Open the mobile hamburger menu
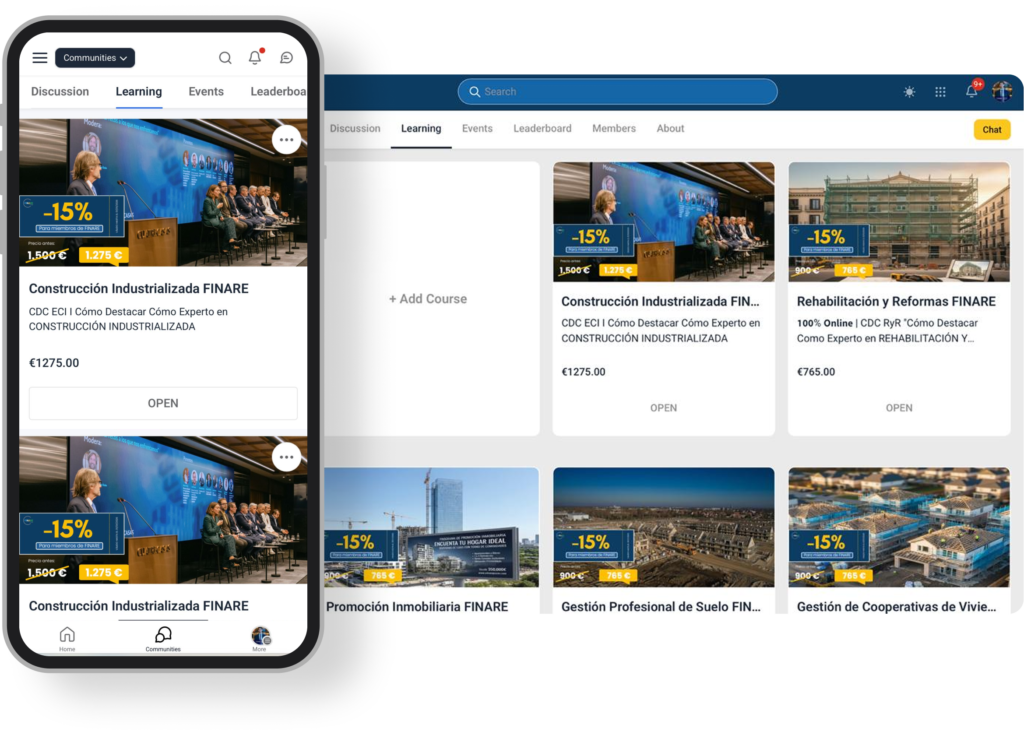This screenshot has height=735, width=1024. click(40, 58)
